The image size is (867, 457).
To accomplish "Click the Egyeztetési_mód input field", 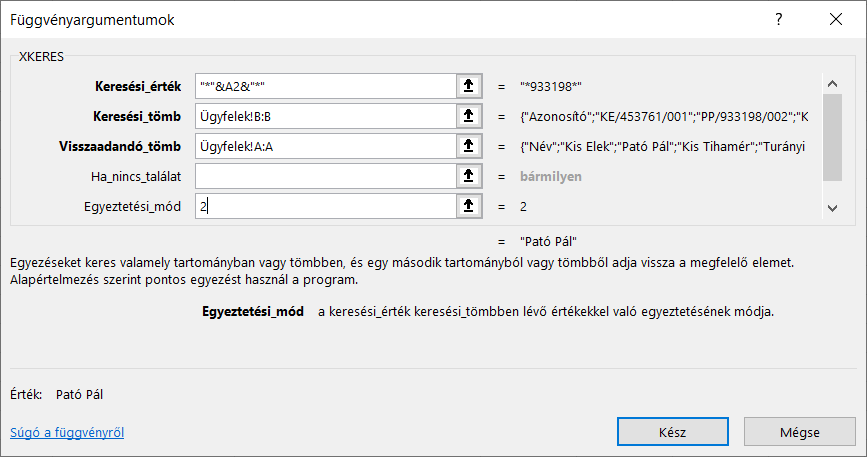I will 323,207.
